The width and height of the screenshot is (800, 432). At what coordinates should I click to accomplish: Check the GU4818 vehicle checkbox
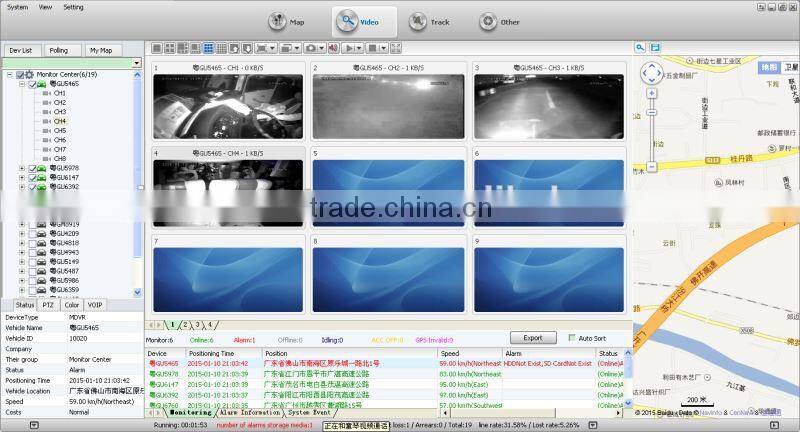tap(32, 243)
